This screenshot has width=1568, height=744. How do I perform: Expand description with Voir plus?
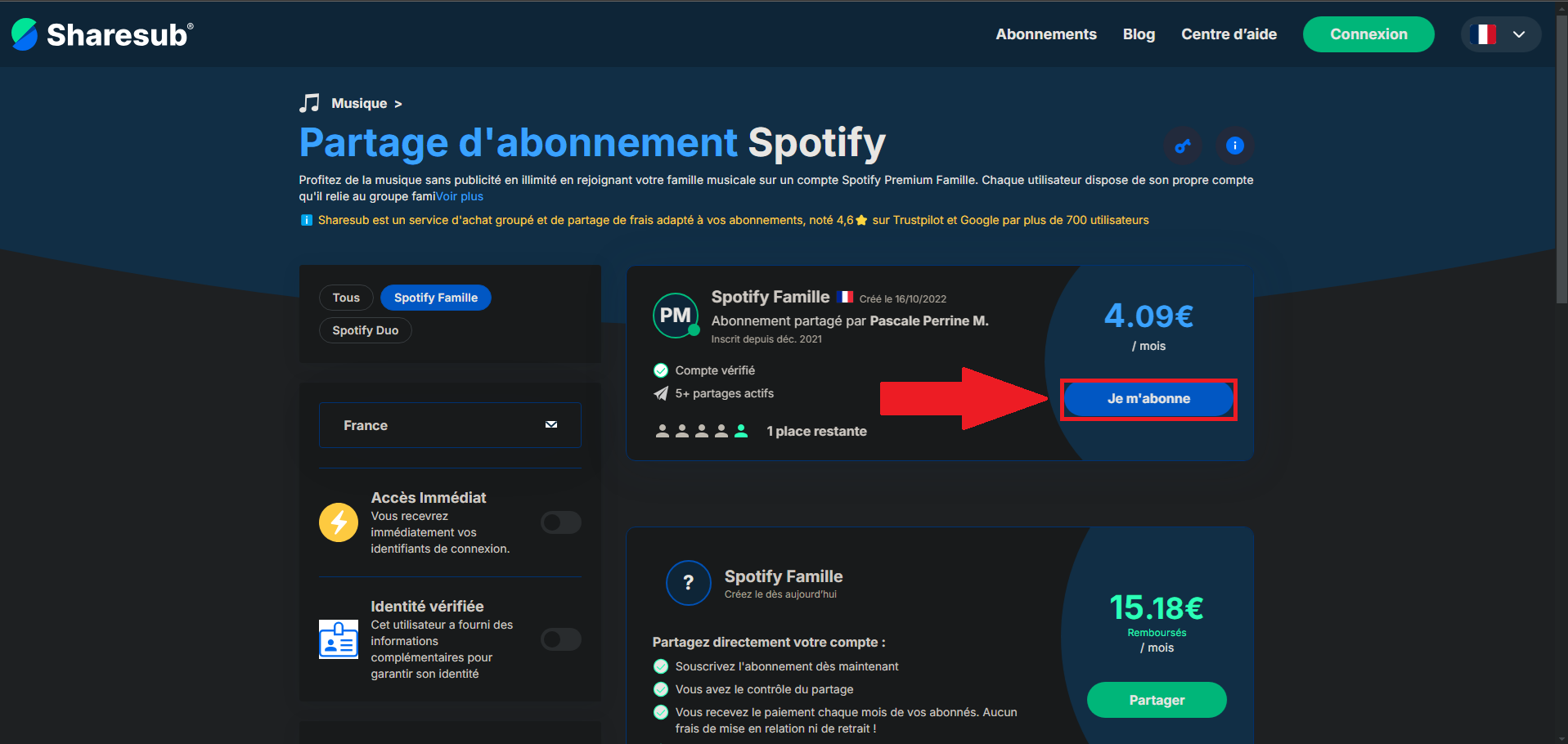point(460,196)
